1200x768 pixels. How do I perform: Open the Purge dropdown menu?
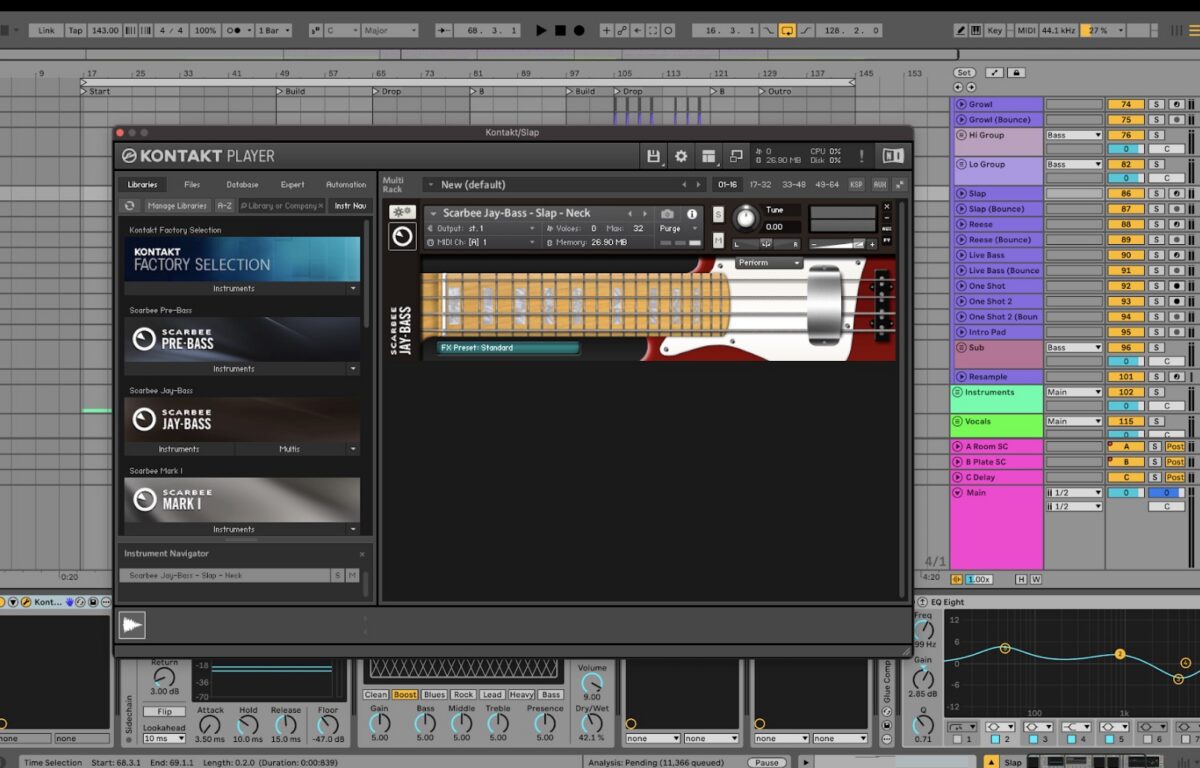point(679,229)
